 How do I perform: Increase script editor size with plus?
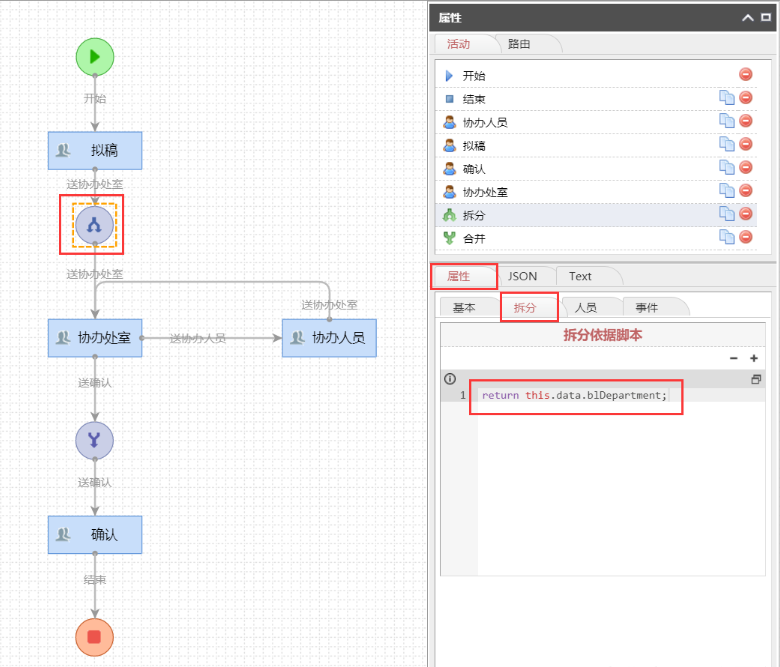click(754, 358)
